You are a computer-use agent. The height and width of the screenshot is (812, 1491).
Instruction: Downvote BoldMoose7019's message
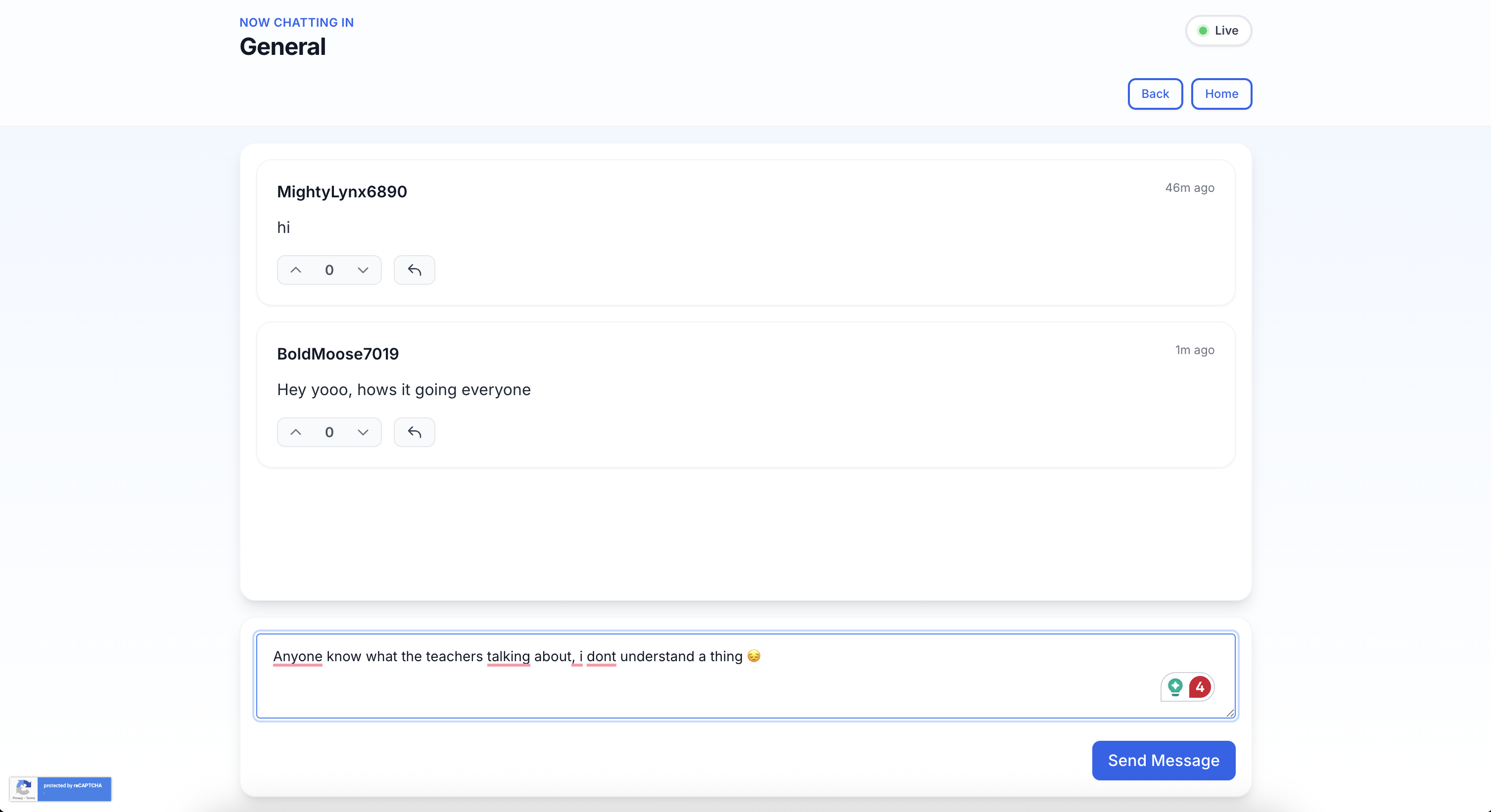click(x=363, y=432)
